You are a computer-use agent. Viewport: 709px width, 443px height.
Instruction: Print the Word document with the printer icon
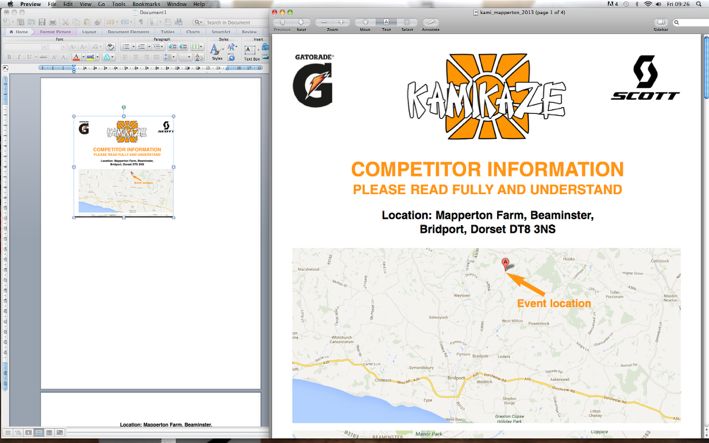pos(53,22)
